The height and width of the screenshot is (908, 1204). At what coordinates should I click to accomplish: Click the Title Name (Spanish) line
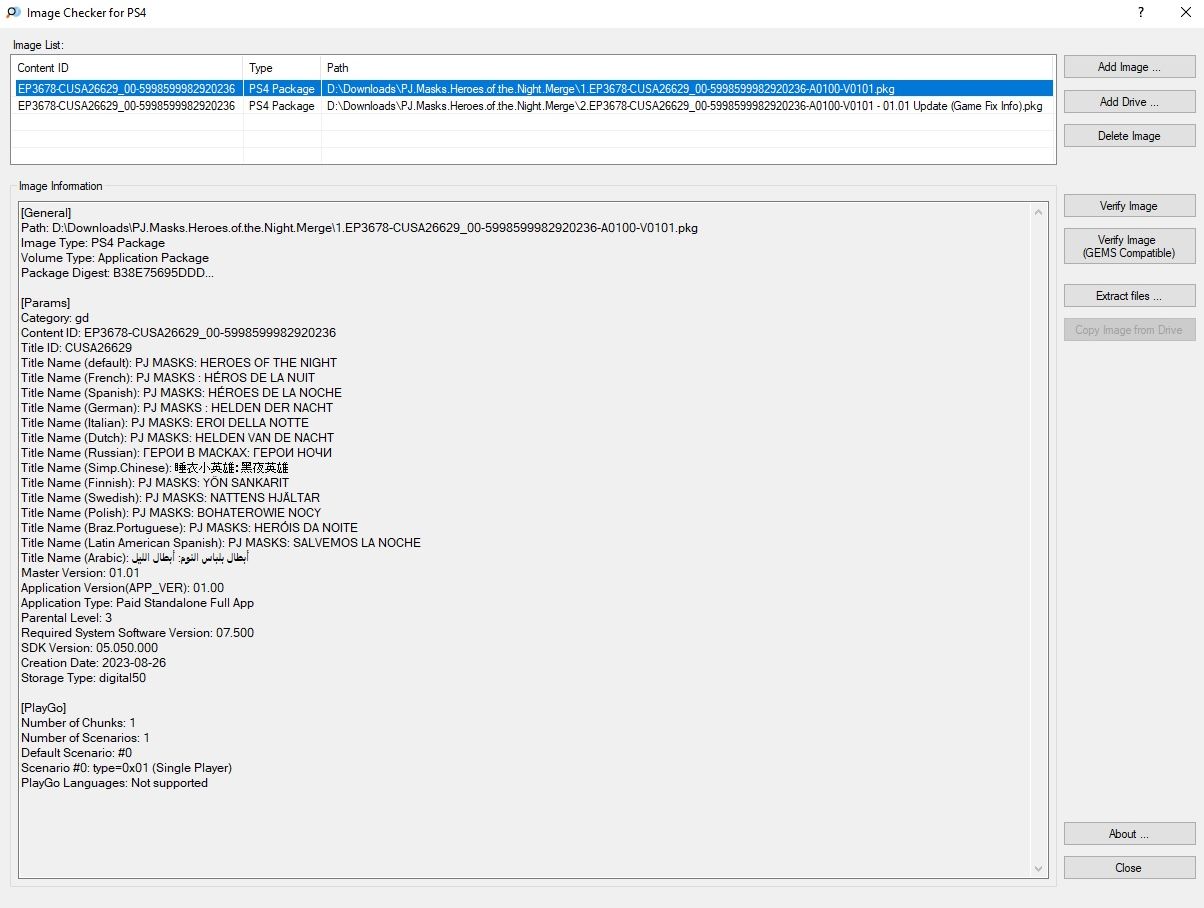(181, 393)
